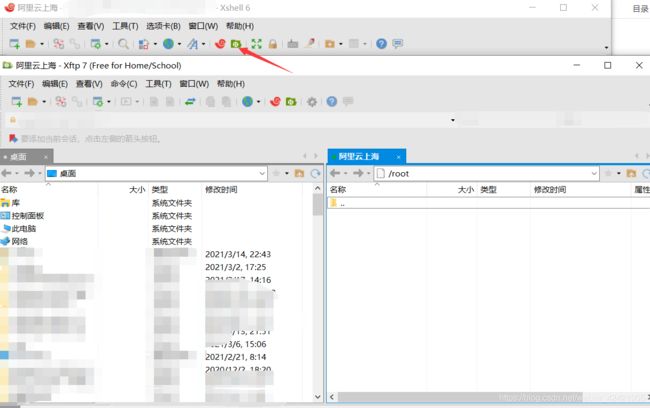Click back arrow in local desktop pane

coord(6,173)
